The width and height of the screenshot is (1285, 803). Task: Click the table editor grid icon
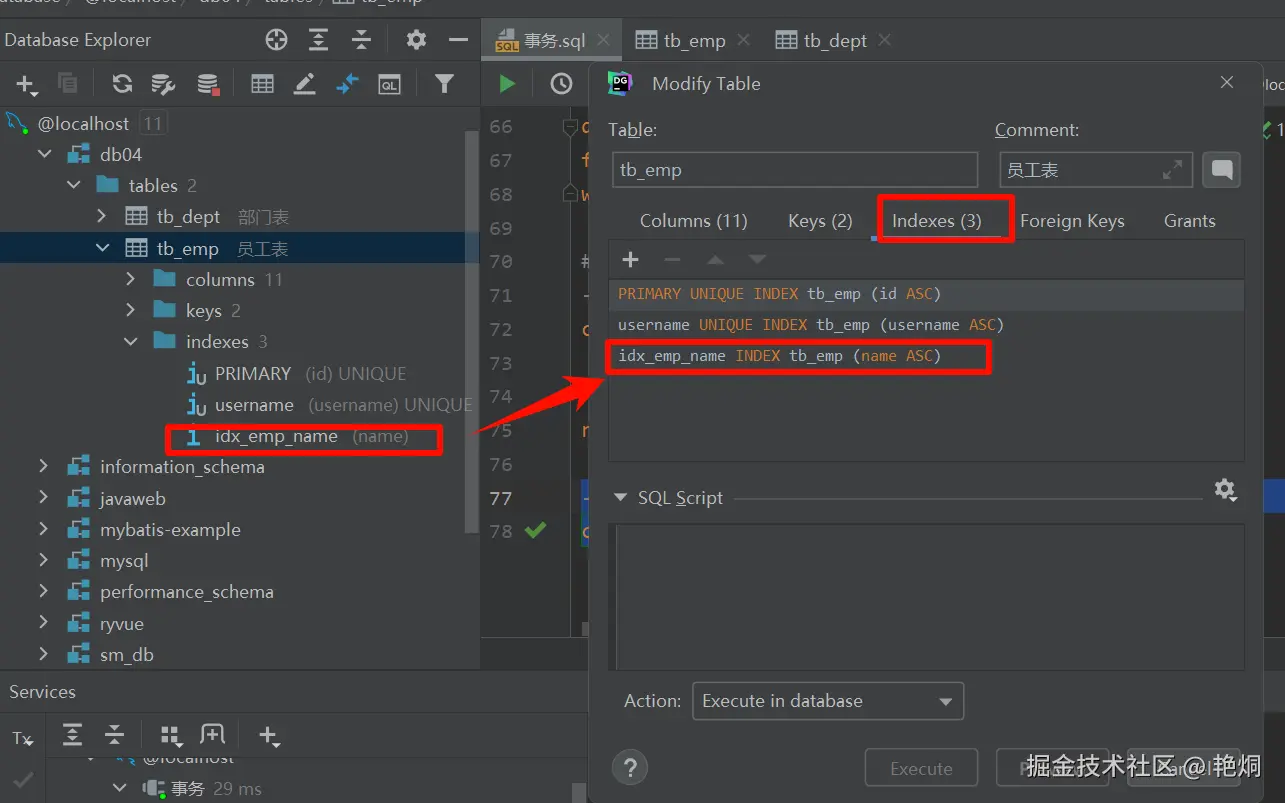point(262,84)
